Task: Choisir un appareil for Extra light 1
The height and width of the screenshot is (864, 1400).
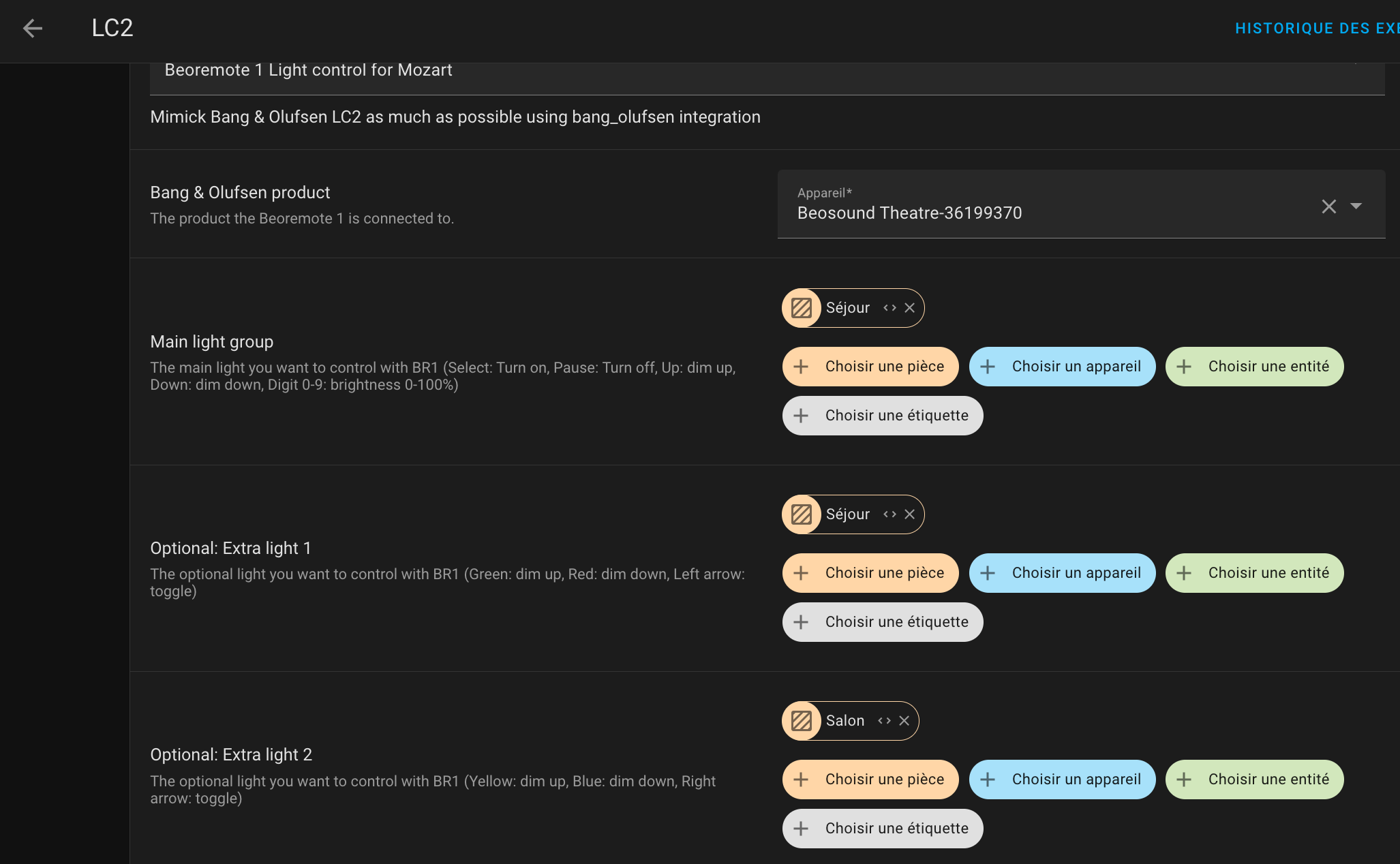Action: [1062, 573]
